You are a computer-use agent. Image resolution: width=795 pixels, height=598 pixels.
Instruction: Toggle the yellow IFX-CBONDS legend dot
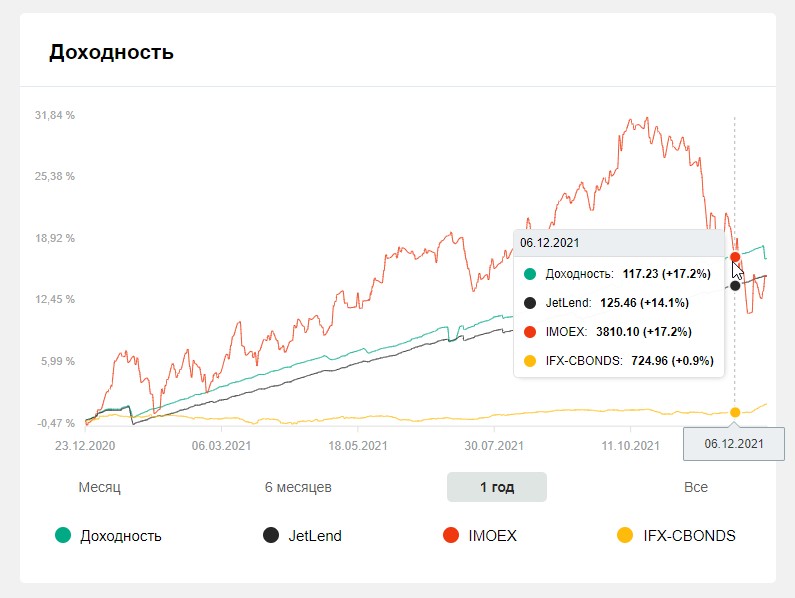coord(625,535)
